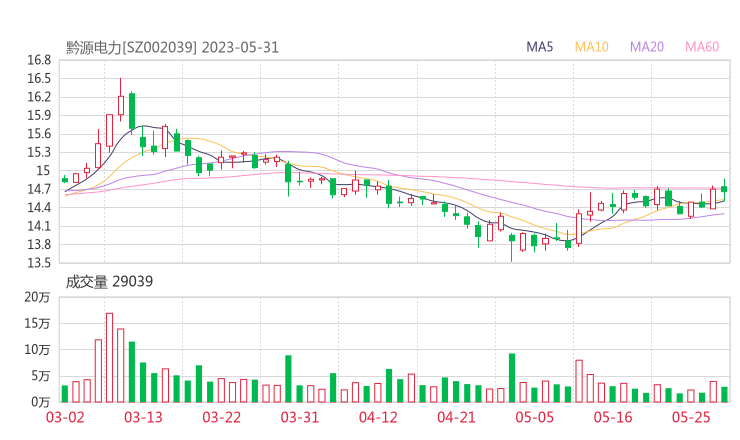Image resolution: width=740 pixels, height=440 pixels.
Task: Click the 10万 volume axis label
Action: click(x=38, y=350)
